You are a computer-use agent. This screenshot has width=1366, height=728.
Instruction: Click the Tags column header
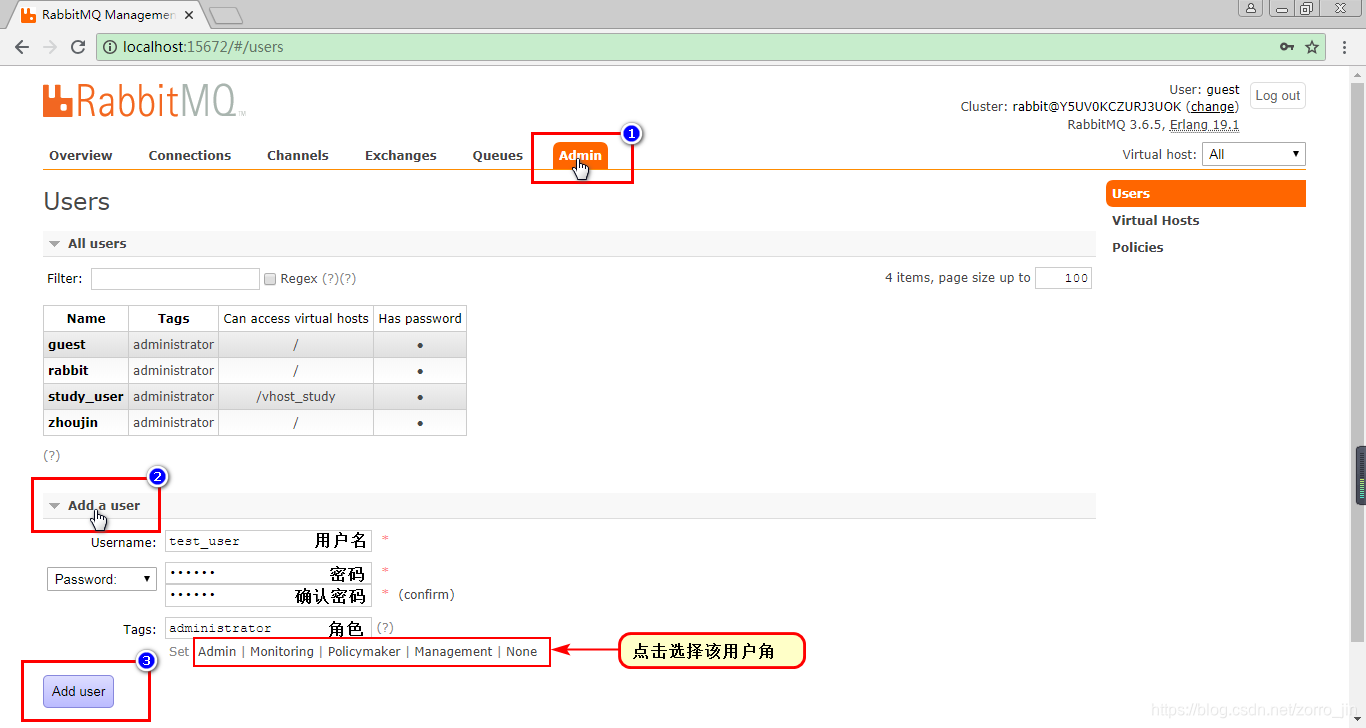point(174,319)
